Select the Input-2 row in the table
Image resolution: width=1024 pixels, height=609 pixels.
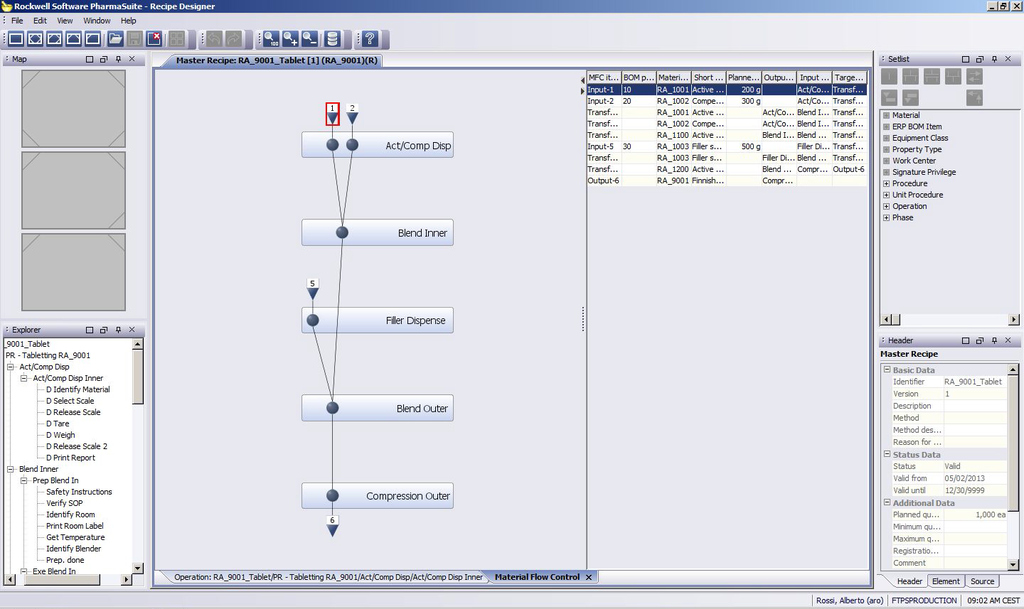[726, 101]
